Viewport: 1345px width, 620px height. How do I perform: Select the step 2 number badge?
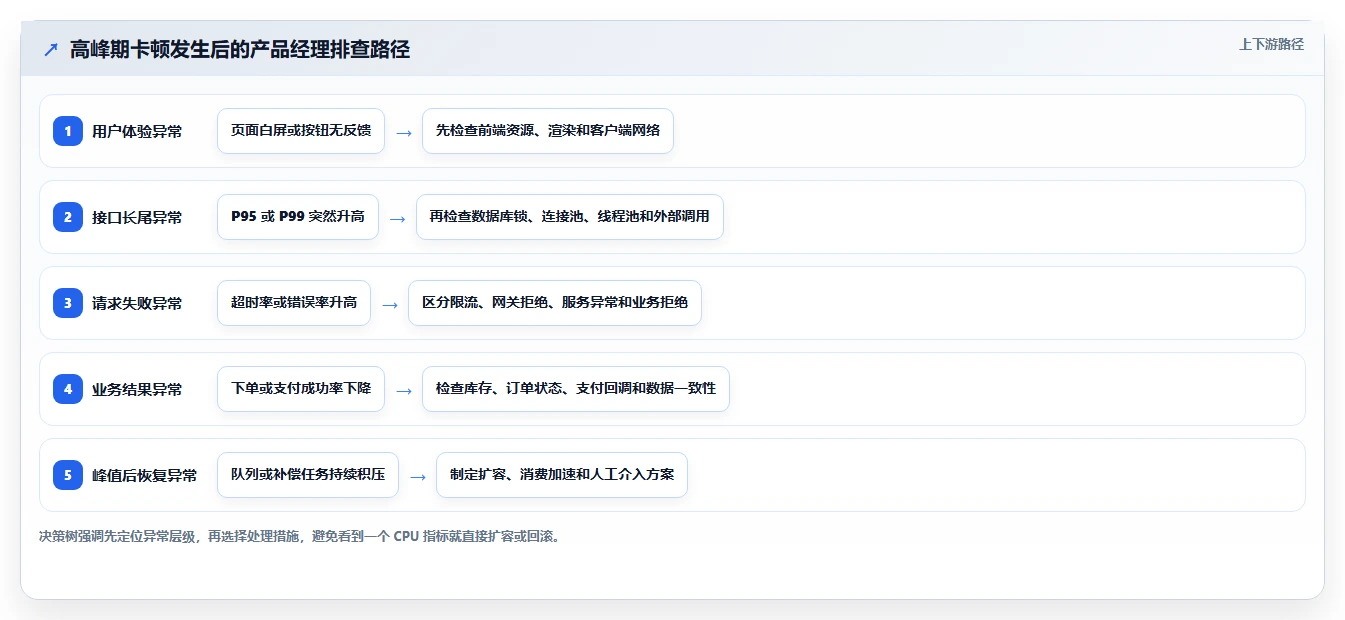(x=68, y=217)
